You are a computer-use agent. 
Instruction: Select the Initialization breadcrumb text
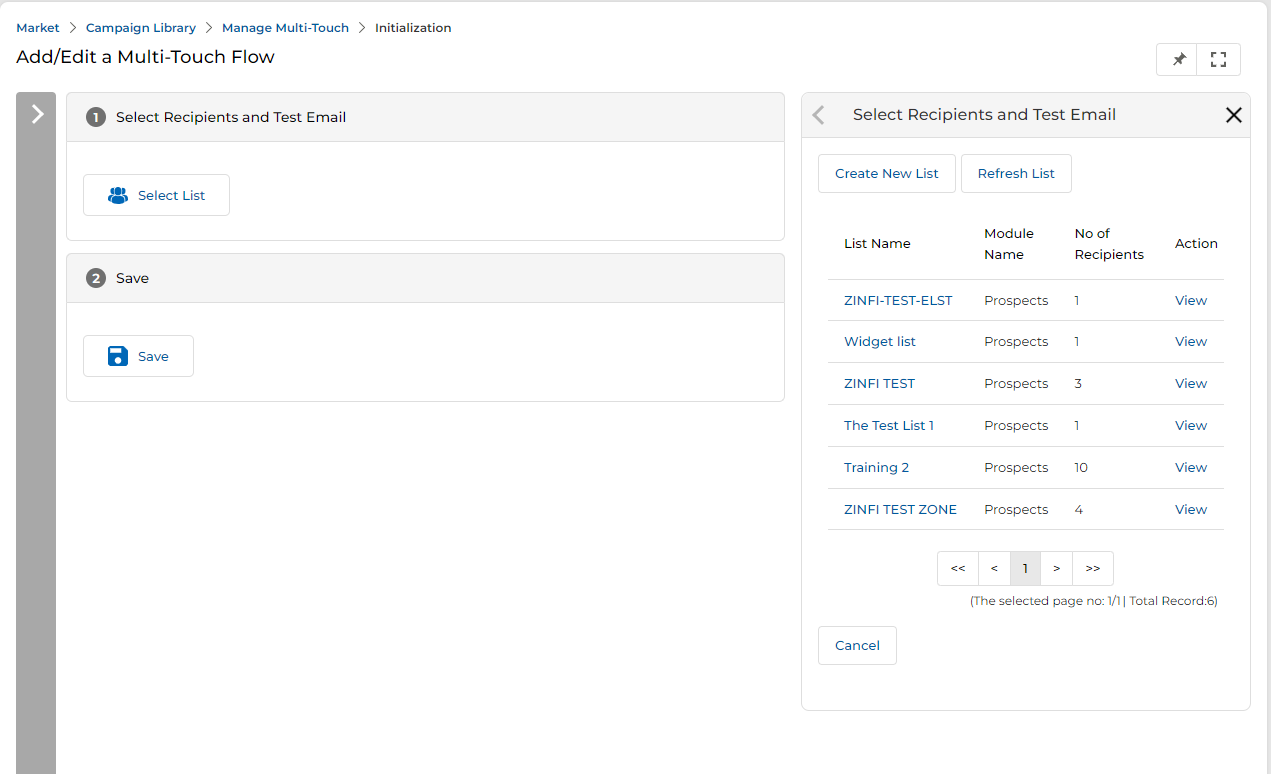pos(413,28)
